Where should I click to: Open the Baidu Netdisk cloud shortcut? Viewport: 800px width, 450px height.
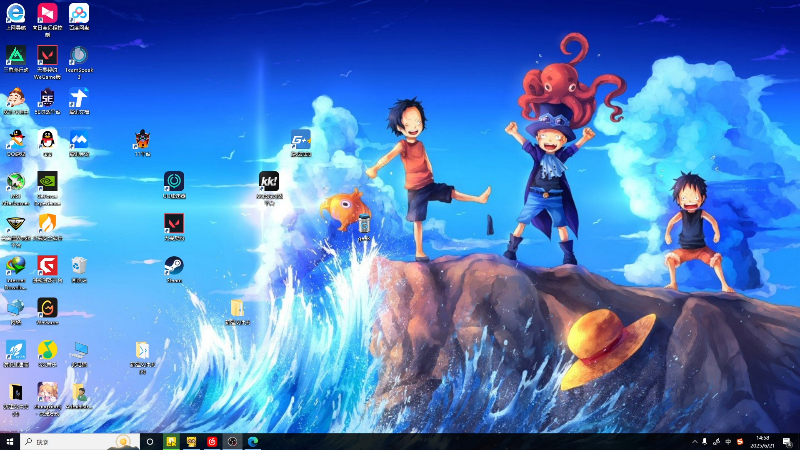coord(79,16)
